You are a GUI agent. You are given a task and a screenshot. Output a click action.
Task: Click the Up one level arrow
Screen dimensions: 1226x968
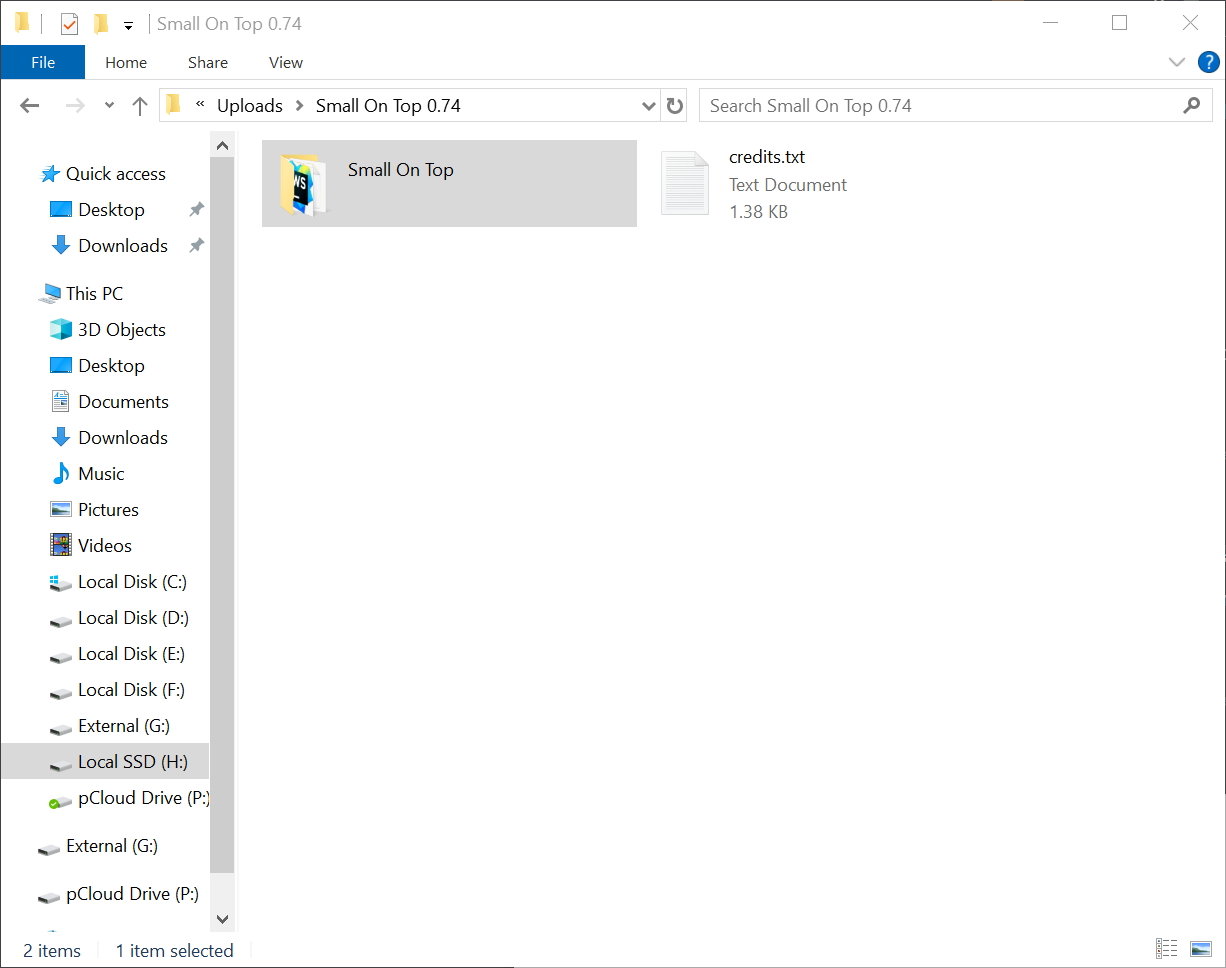click(x=140, y=106)
